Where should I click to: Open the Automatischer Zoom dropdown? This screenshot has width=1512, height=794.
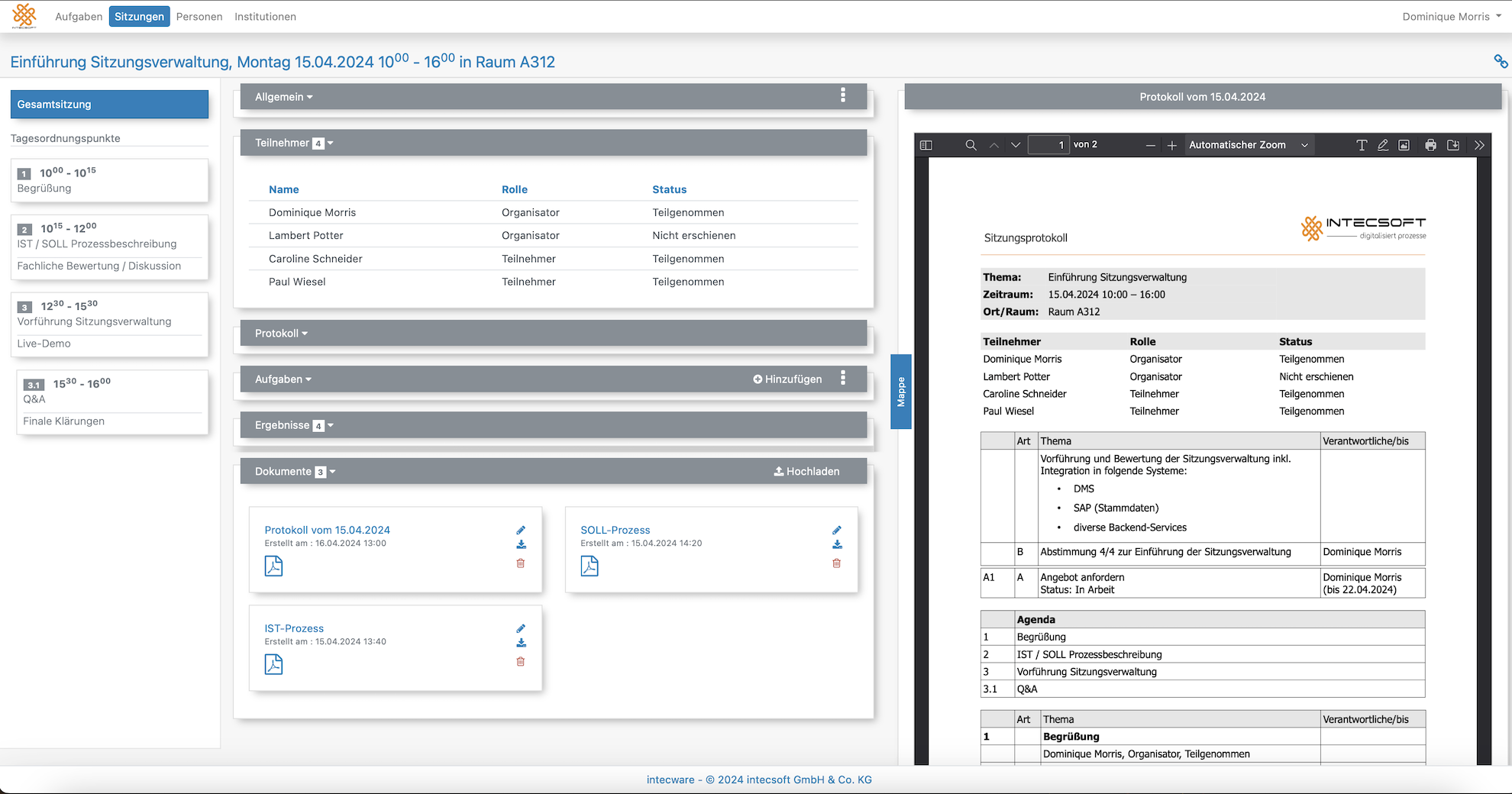pos(1248,145)
